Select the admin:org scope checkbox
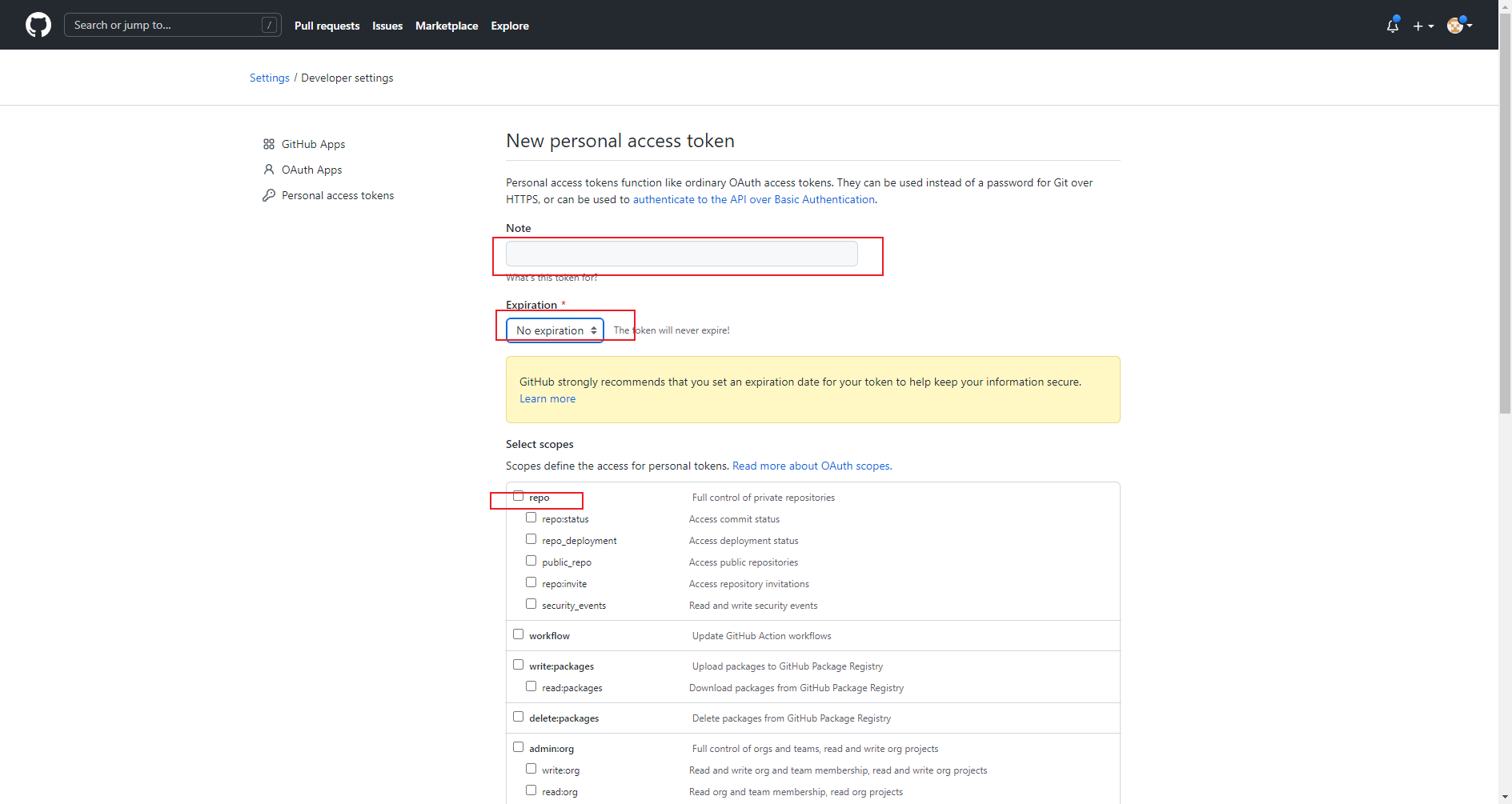 click(x=519, y=747)
